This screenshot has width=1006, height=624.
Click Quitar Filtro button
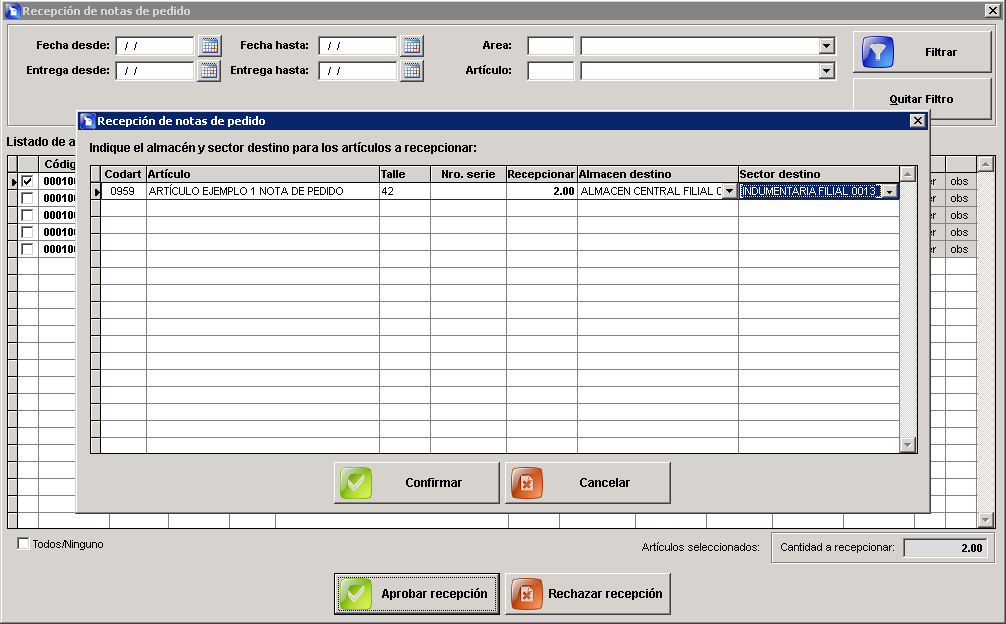tap(922, 99)
